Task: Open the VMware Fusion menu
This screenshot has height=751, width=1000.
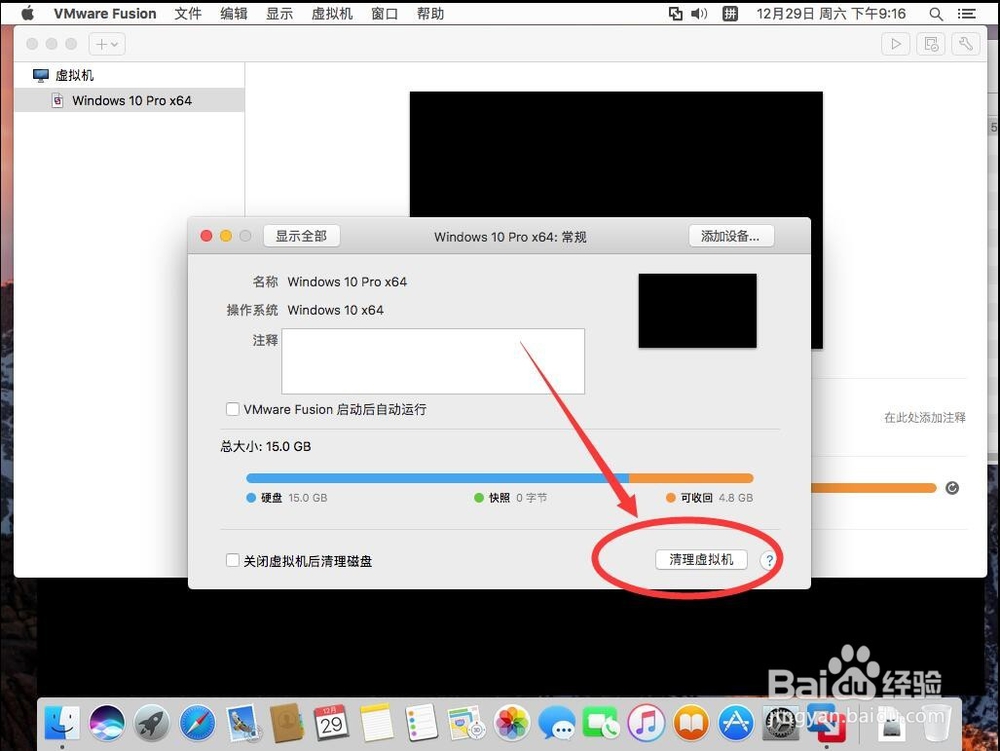Action: (105, 13)
